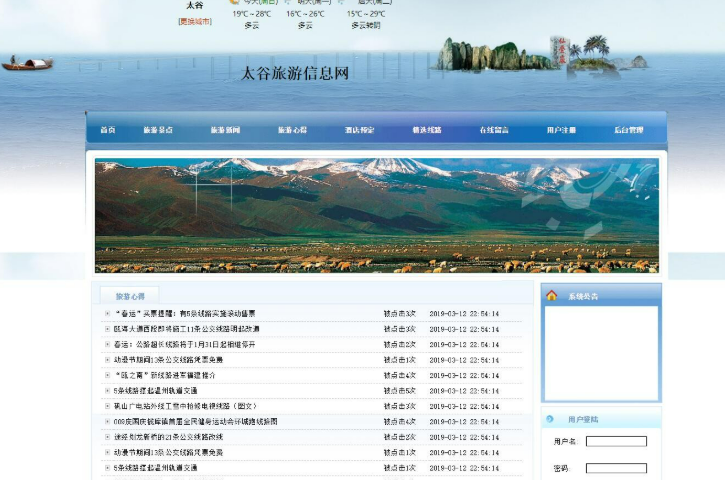Click bullet icon beside 筑山广电站 row
Image resolution: width=725 pixels, height=480 pixels.
(107, 406)
